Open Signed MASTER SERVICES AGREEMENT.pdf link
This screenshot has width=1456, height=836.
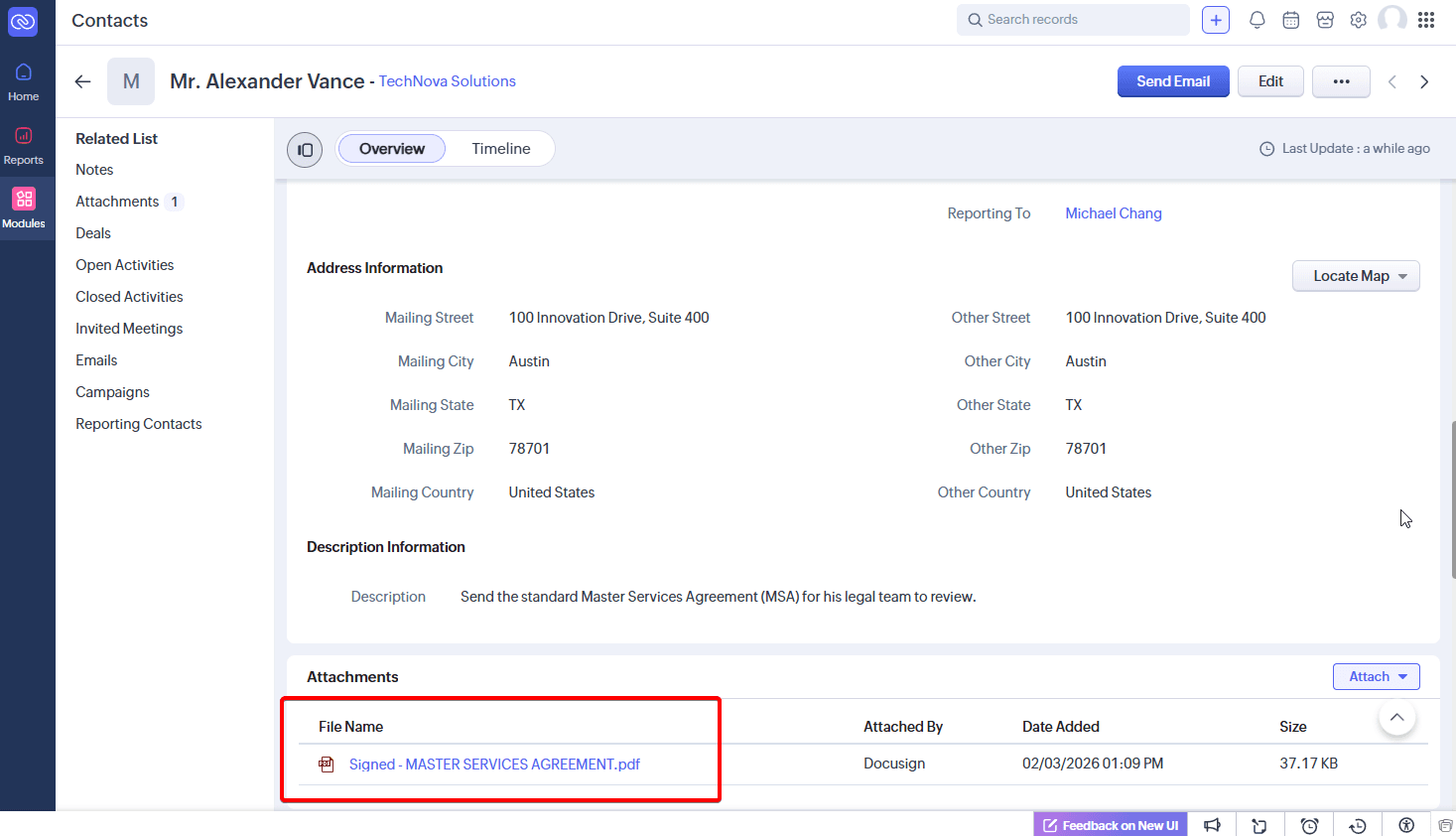pos(494,765)
